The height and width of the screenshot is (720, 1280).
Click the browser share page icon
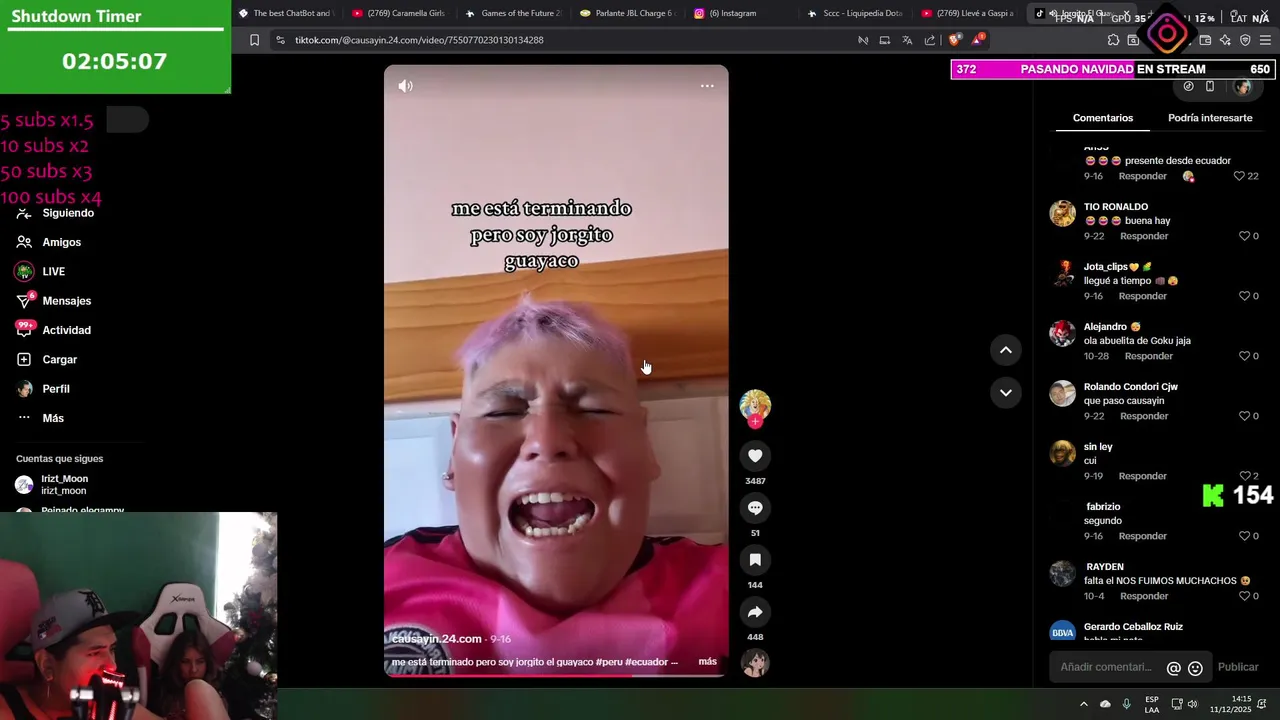[x=930, y=40]
